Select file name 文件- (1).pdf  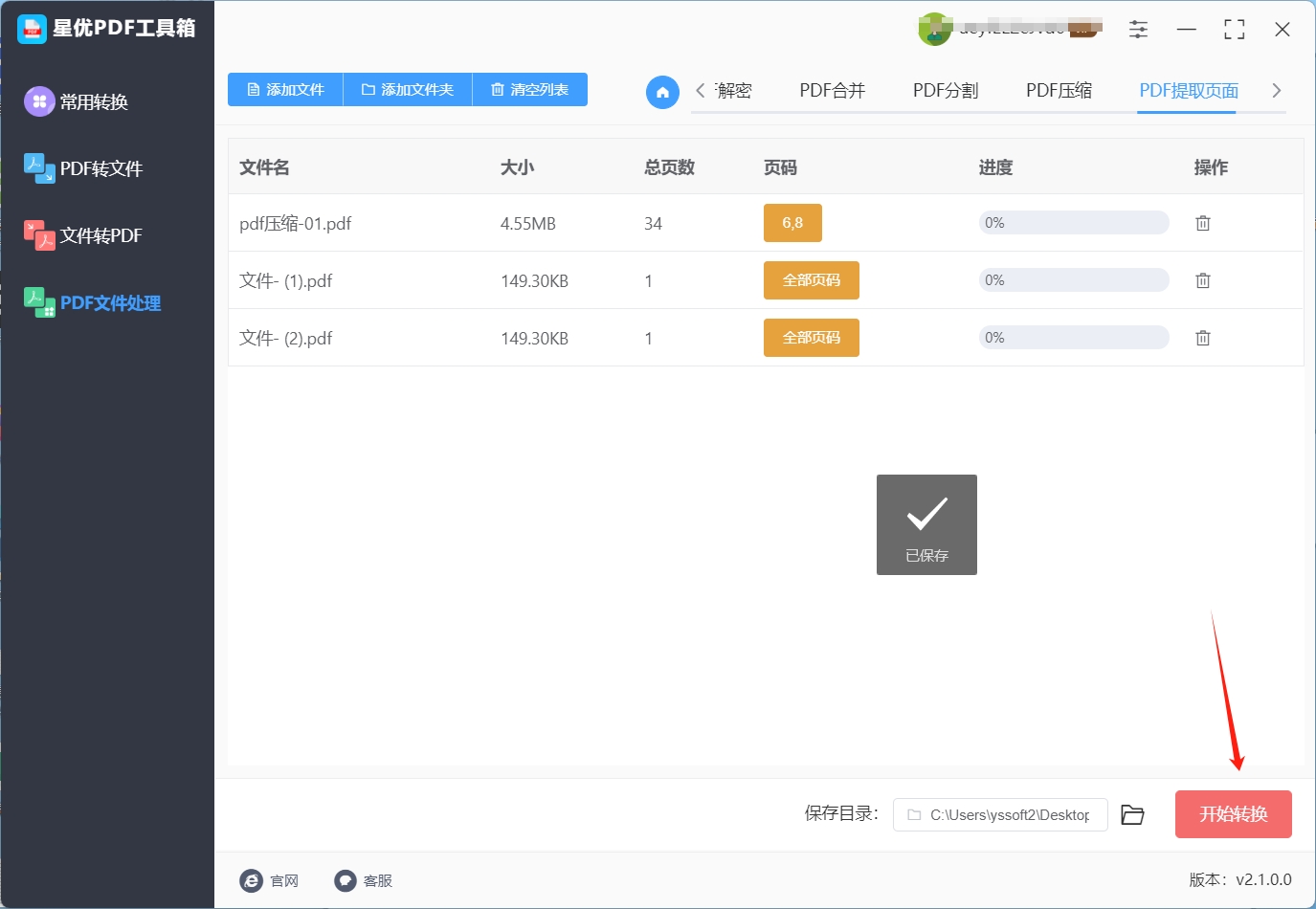(x=285, y=281)
